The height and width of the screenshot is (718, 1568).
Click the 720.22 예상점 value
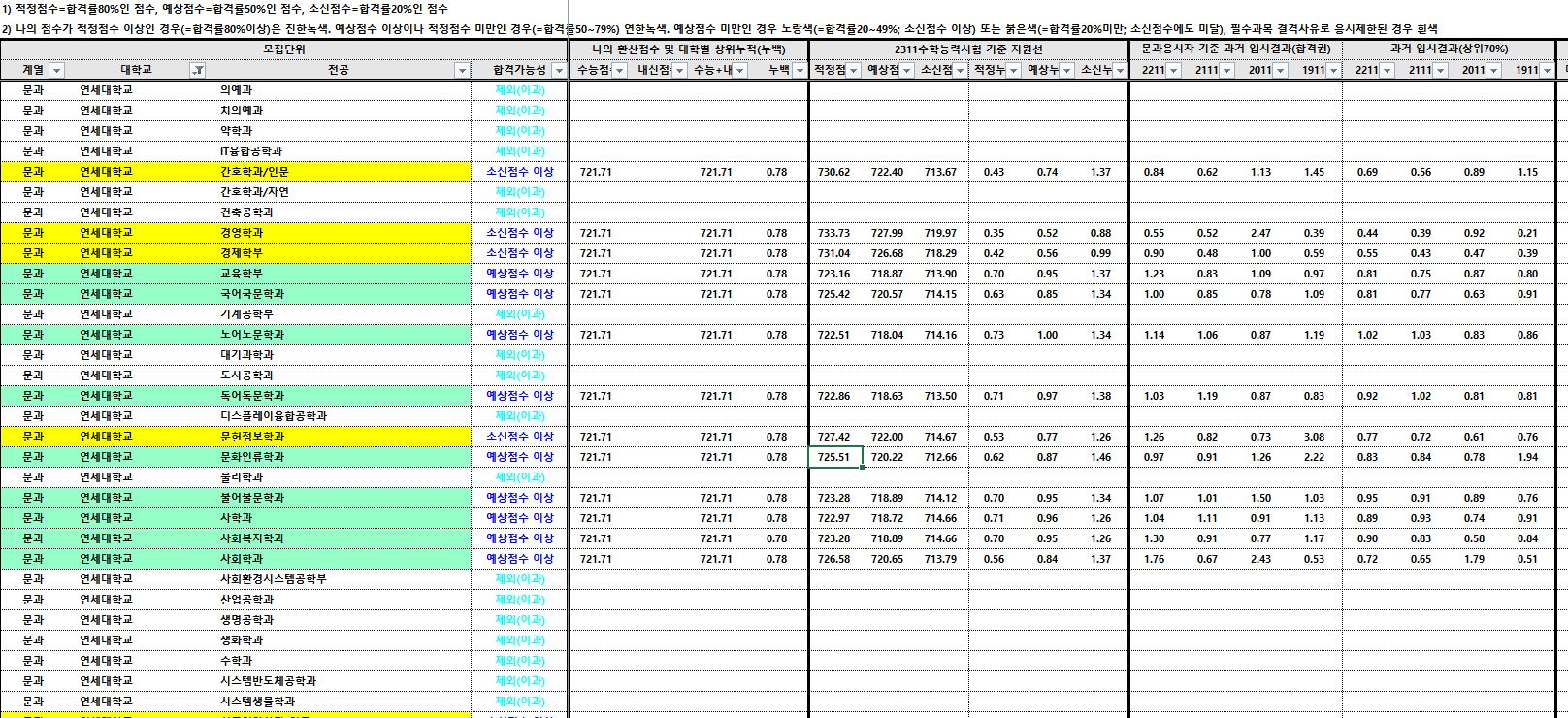point(887,457)
